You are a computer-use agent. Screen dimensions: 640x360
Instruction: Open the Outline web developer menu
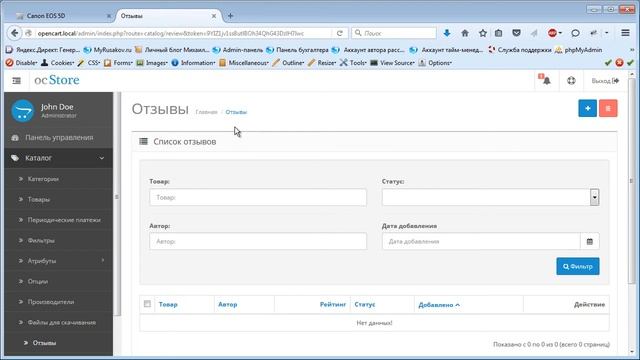click(288, 63)
